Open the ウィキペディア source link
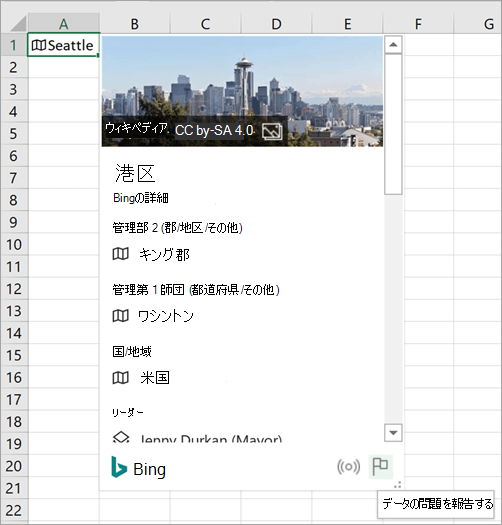This screenshot has width=502, height=525. 137,128
